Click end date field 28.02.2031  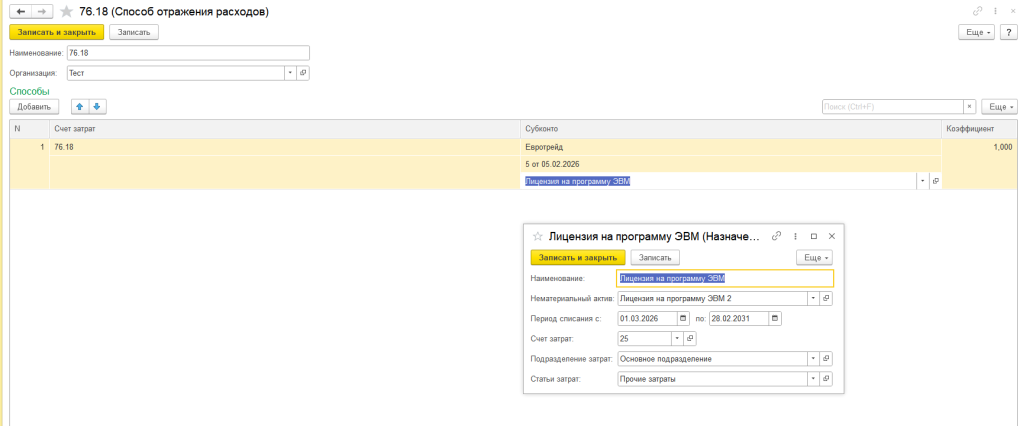tap(739, 319)
